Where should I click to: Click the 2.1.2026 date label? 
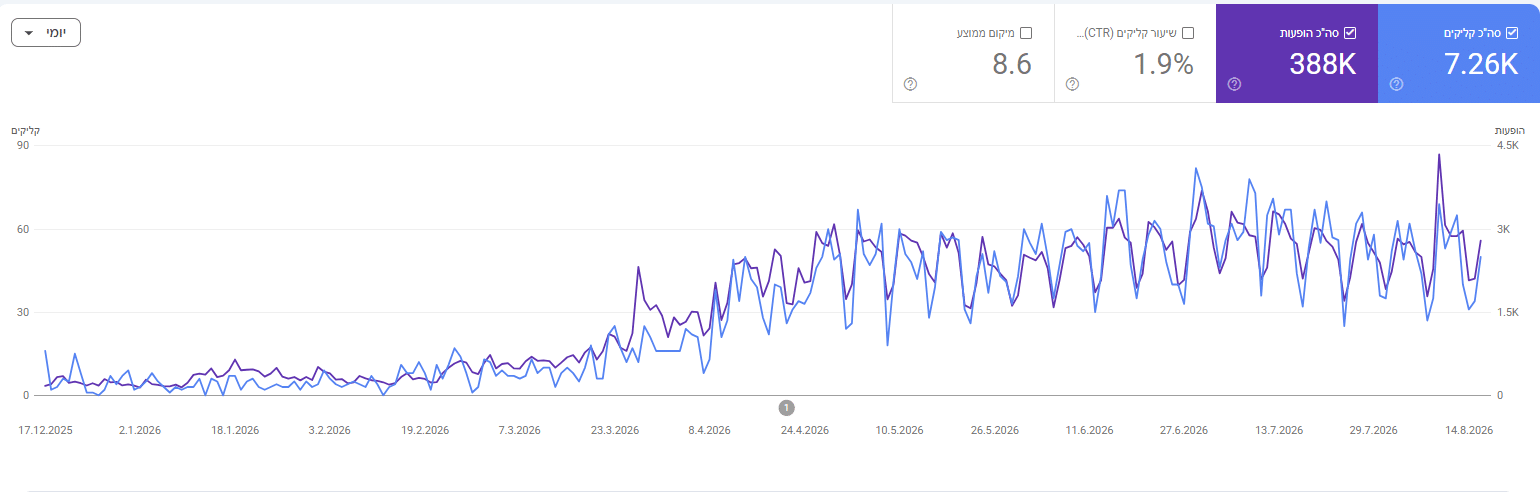coord(140,430)
